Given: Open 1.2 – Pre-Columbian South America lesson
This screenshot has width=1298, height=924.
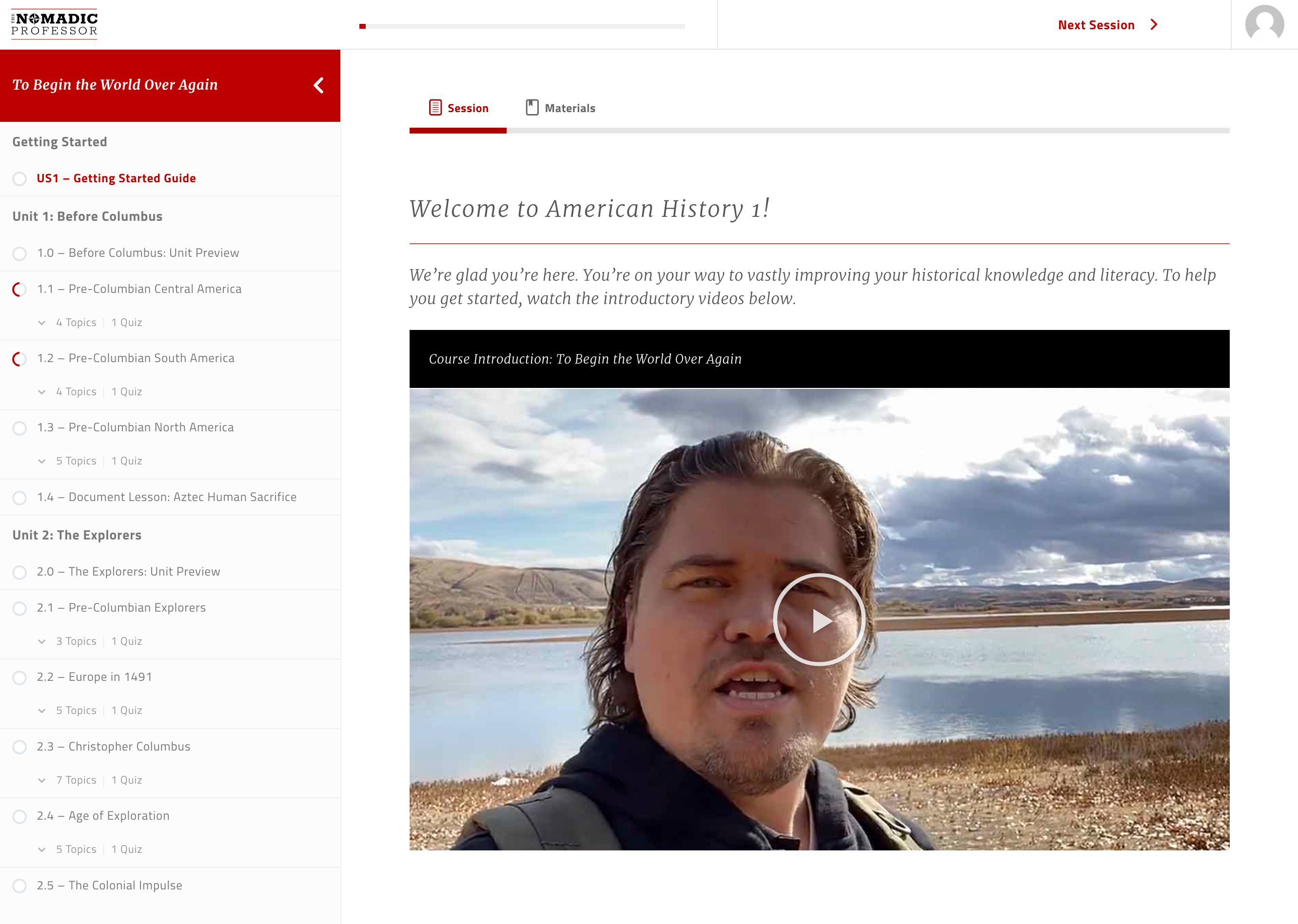Looking at the screenshot, I should (136, 358).
